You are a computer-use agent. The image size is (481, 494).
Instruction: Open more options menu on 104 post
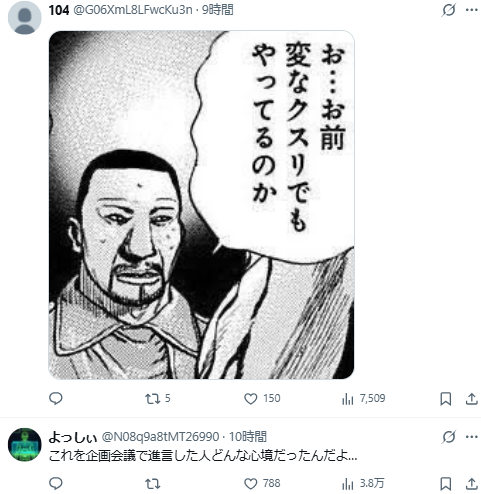[x=472, y=10]
